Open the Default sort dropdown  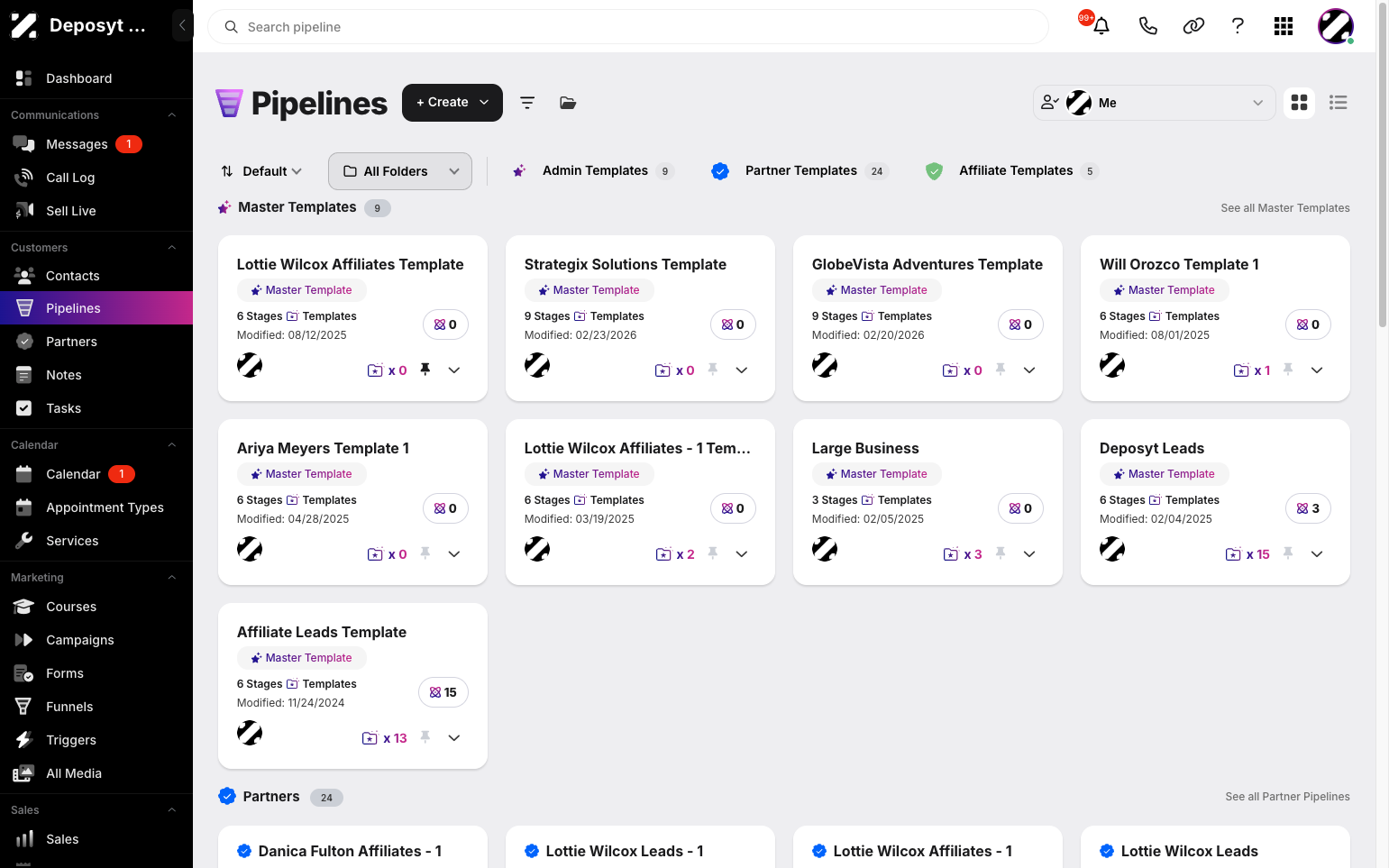tap(261, 171)
